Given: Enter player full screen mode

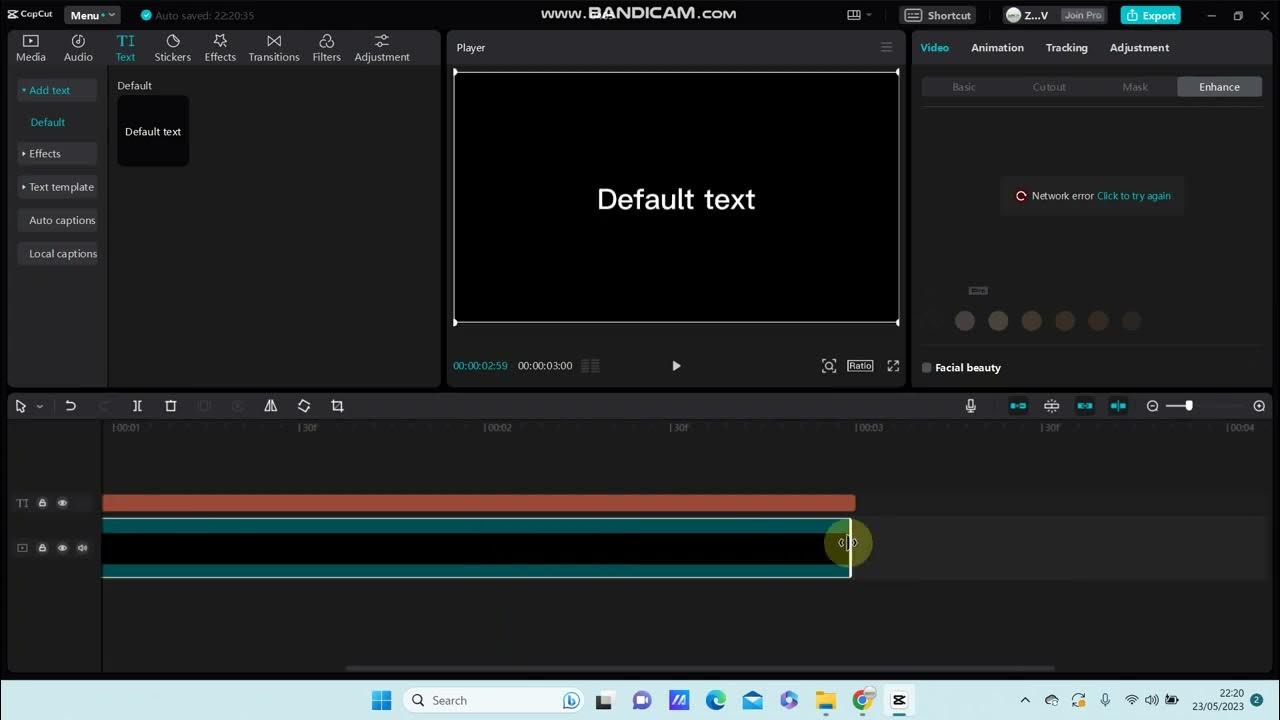Looking at the screenshot, I should coord(893,366).
